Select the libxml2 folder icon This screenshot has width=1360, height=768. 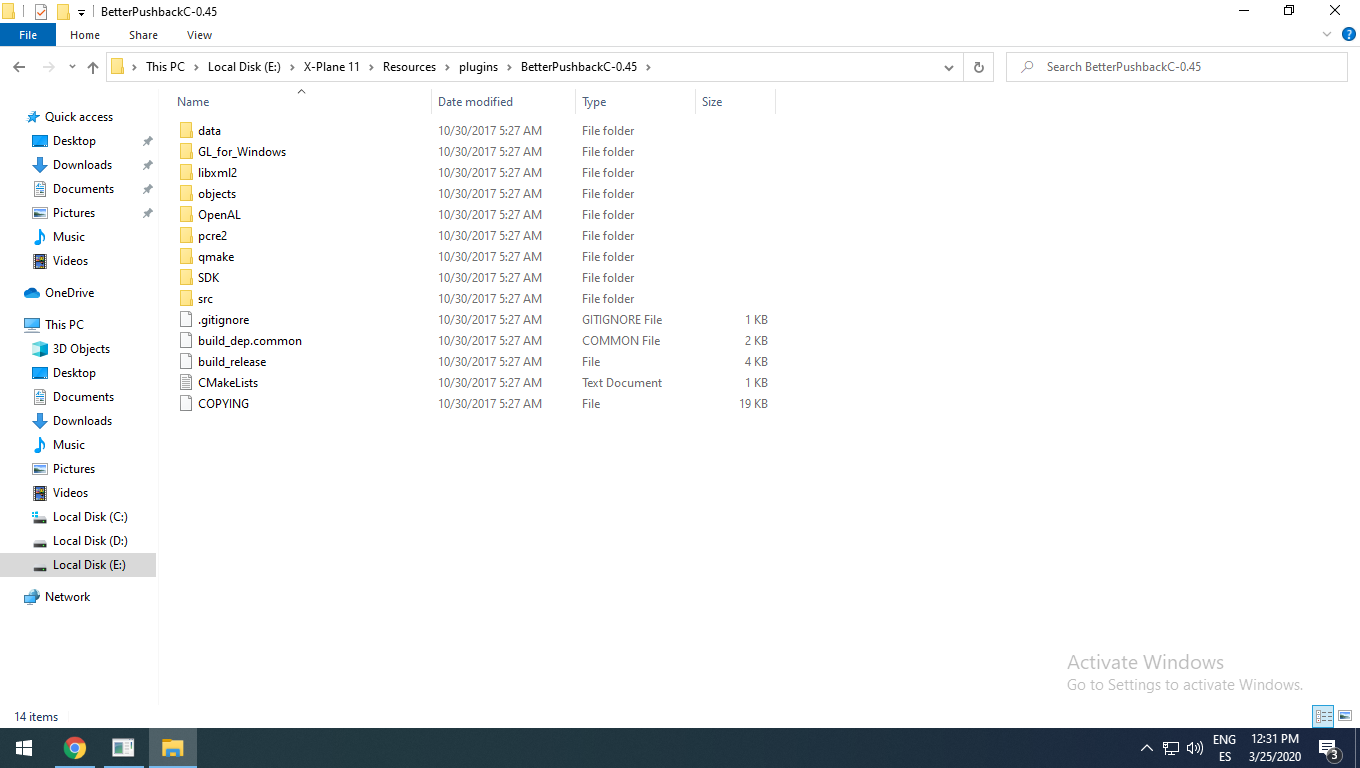pos(185,173)
